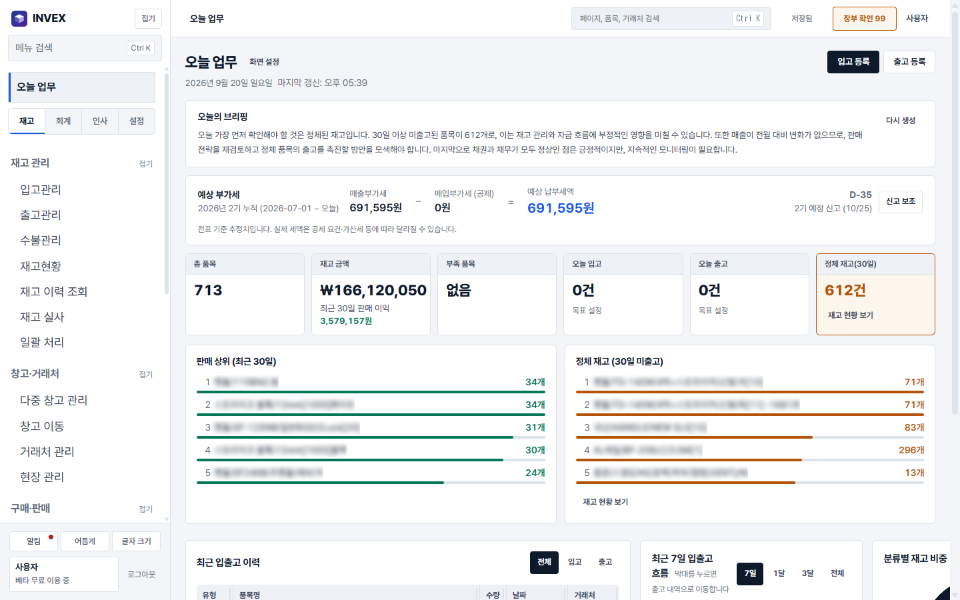This screenshot has width=960, height=600.
Task: Open the 정체 재고(30일) 612건 card
Action: tap(875, 294)
